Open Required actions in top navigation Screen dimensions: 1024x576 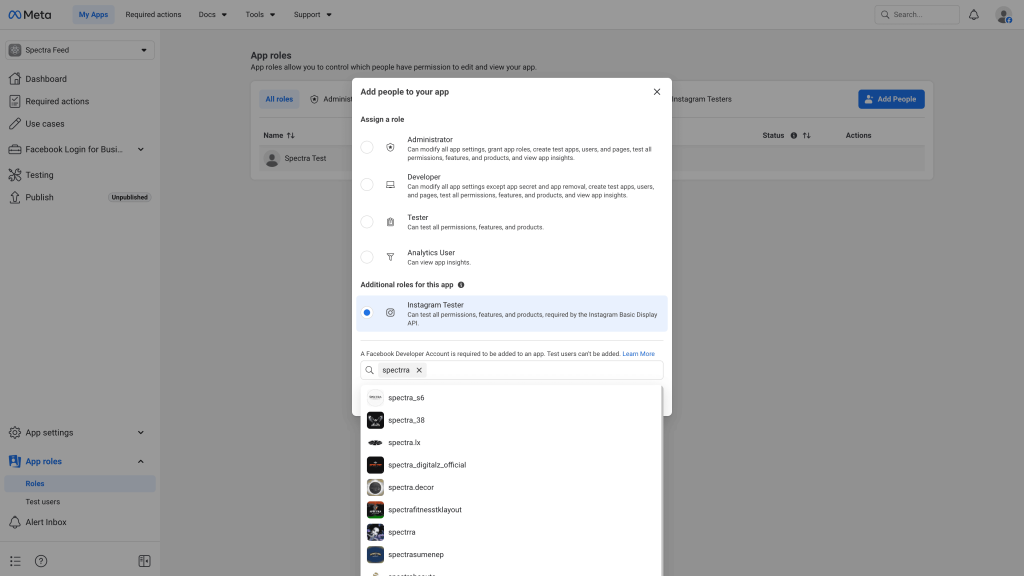(153, 14)
